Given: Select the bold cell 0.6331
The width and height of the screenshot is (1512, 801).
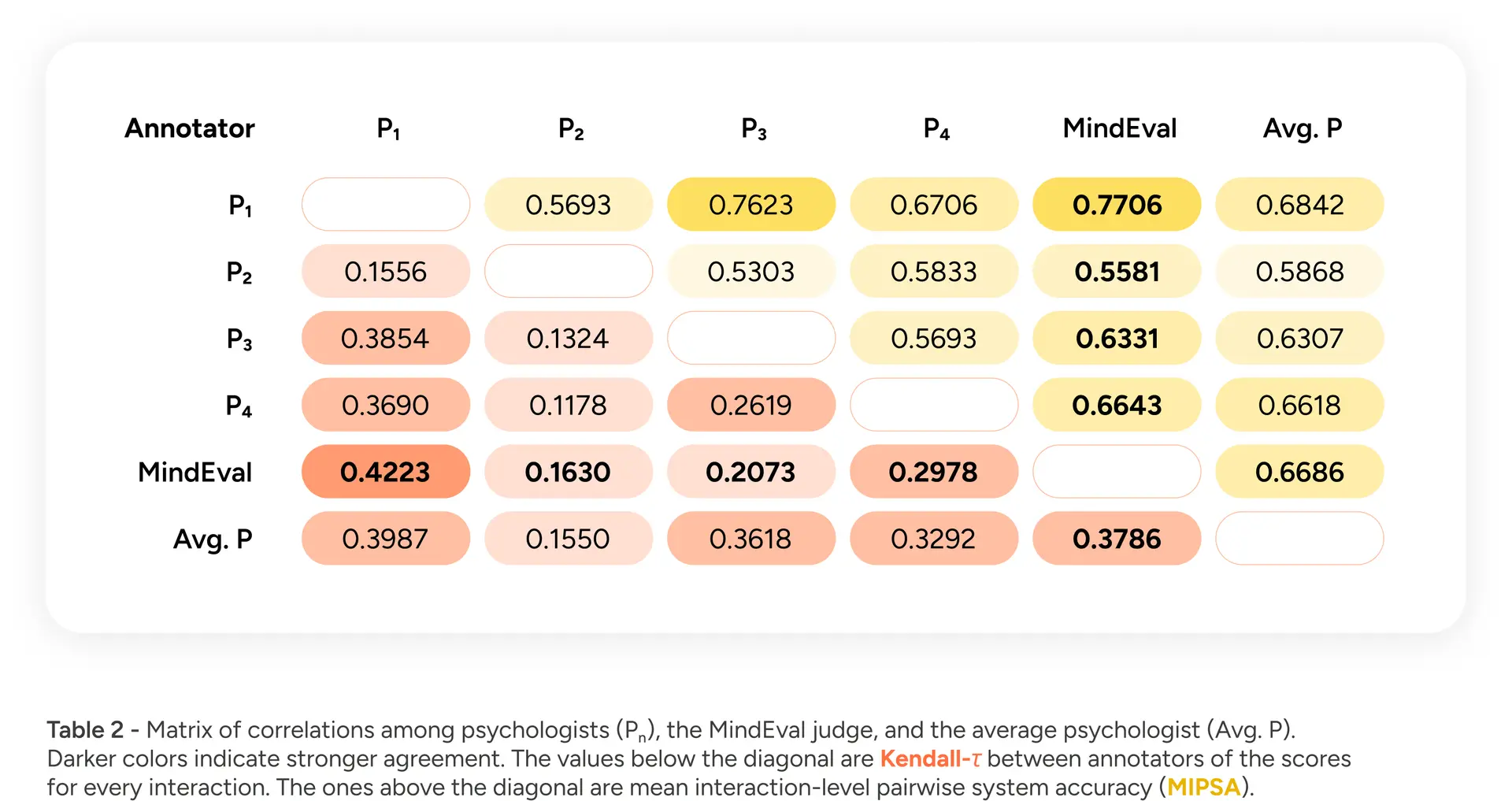Looking at the screenshot, I should click(x=1117, y=339).
